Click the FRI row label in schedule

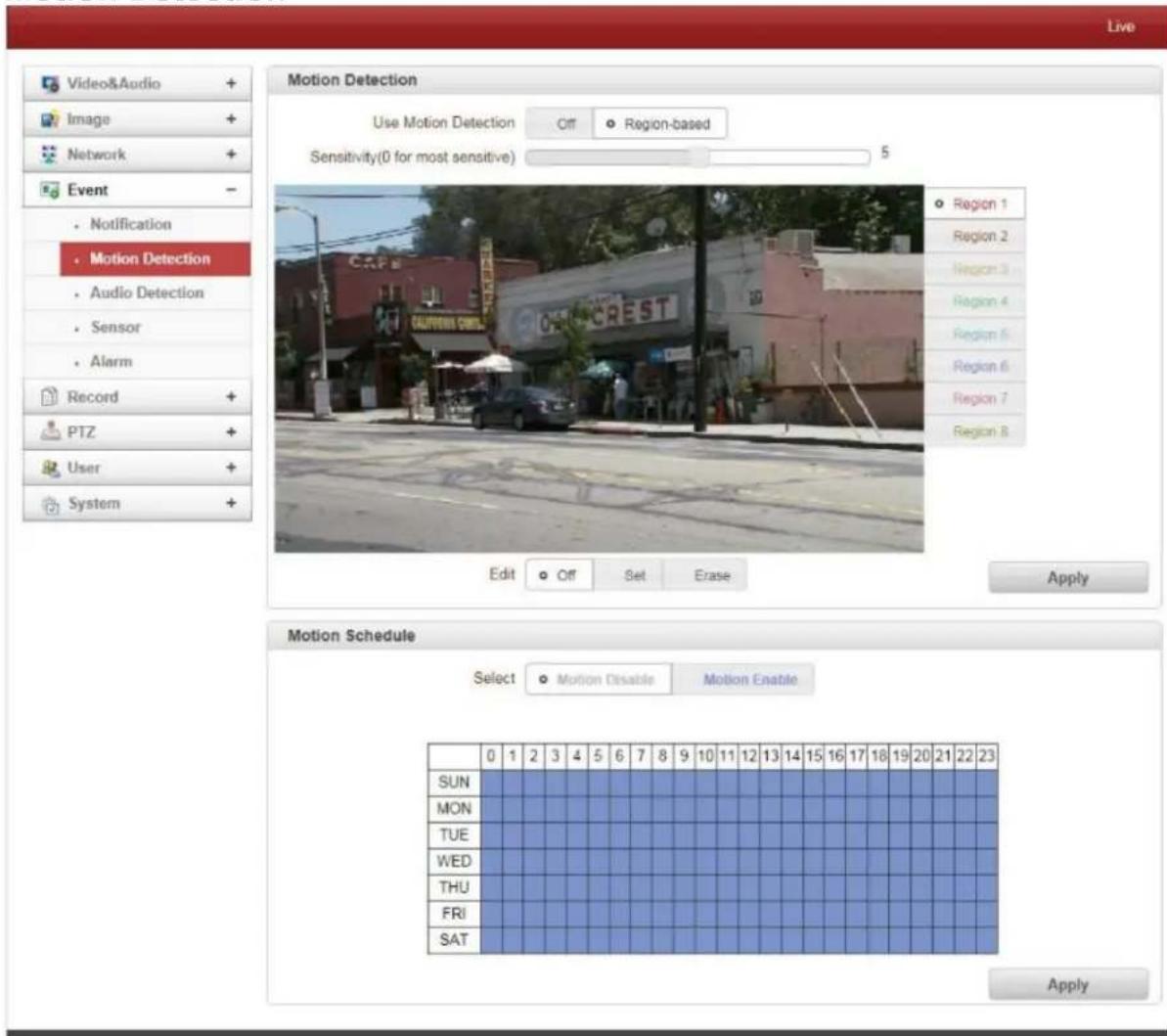pyautogui.click(x=454, y=913)
